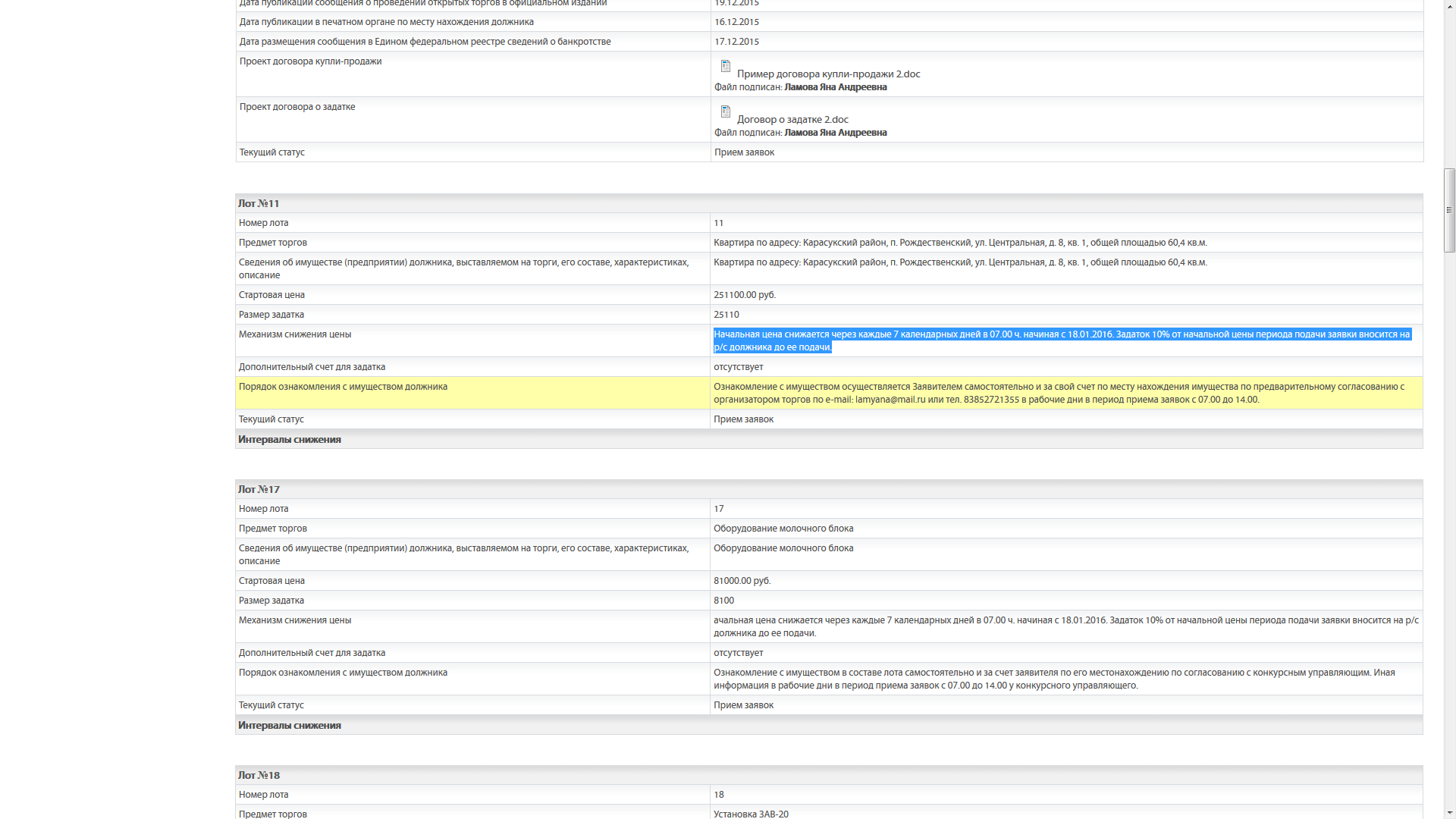Click the 25110 deposit amount in Лот №11
Screen dimensions: 1456x819
726,315
